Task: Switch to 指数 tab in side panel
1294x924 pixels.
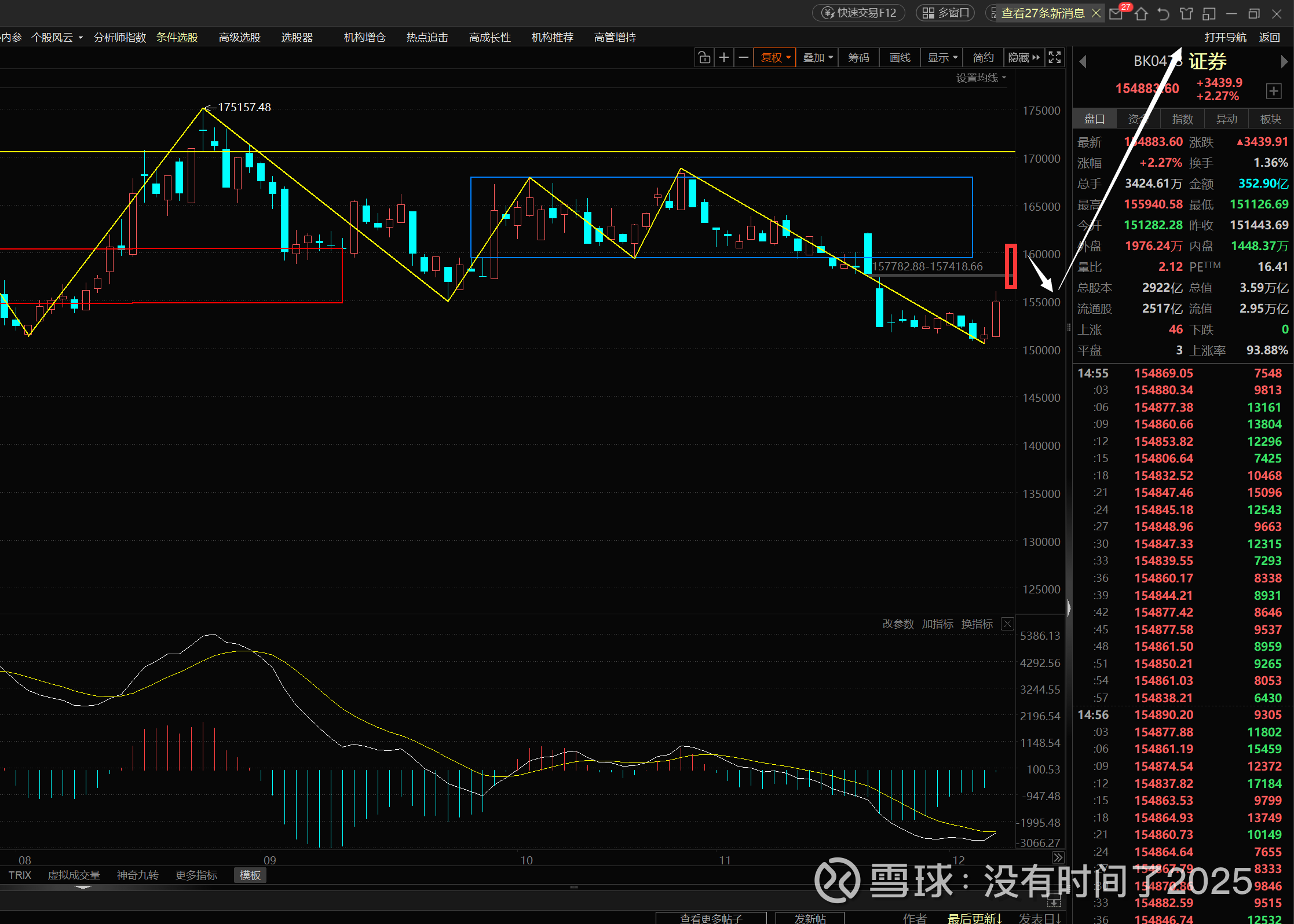Action: click(1182, 119)
